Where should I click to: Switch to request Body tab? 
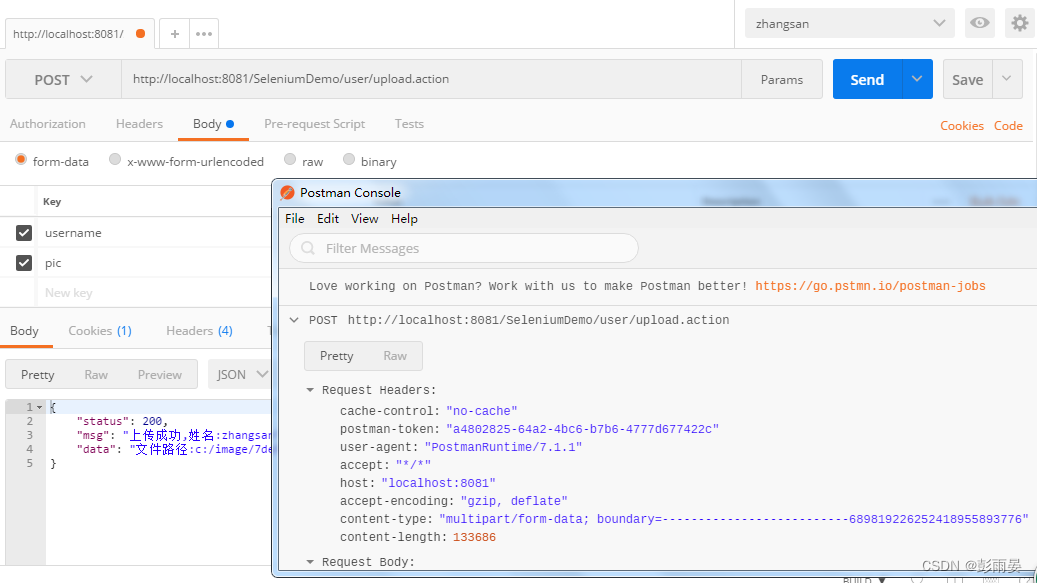pos(213,124)
